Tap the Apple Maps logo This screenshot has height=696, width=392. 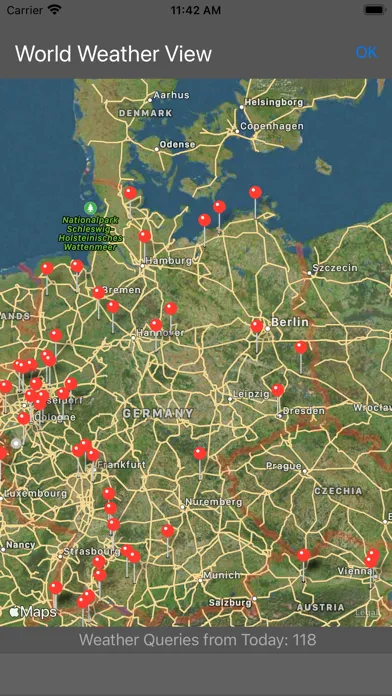(33, 612)
